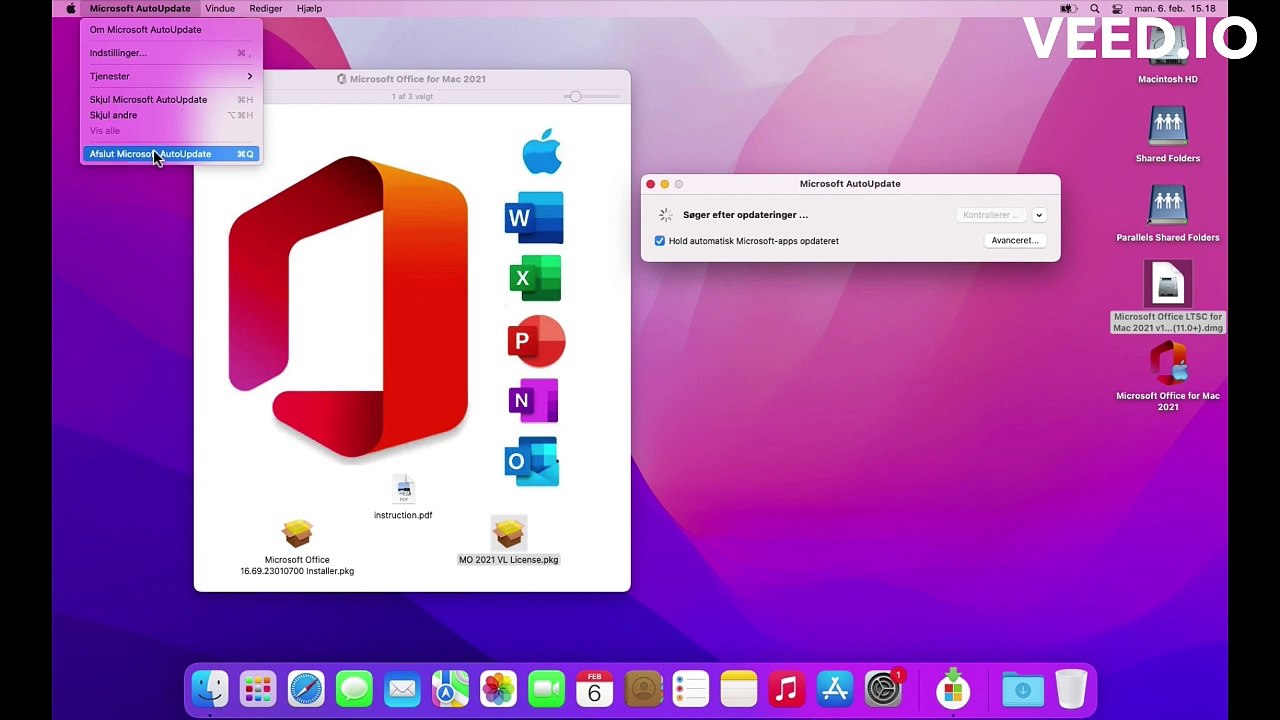Choose 'Skjul Microsoft AutoUpdate' menu item

pos(171,100)
